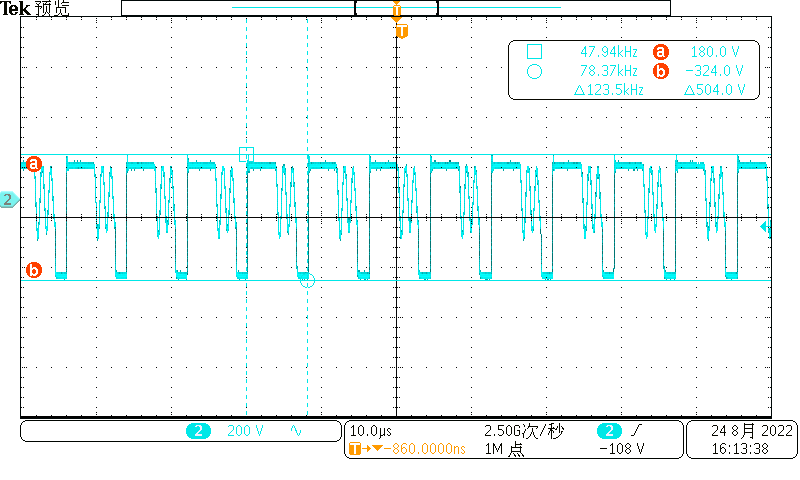Click the rising edge trigger slope icon
This screenshot has height=480, width=800.
(x=636, y=431)
